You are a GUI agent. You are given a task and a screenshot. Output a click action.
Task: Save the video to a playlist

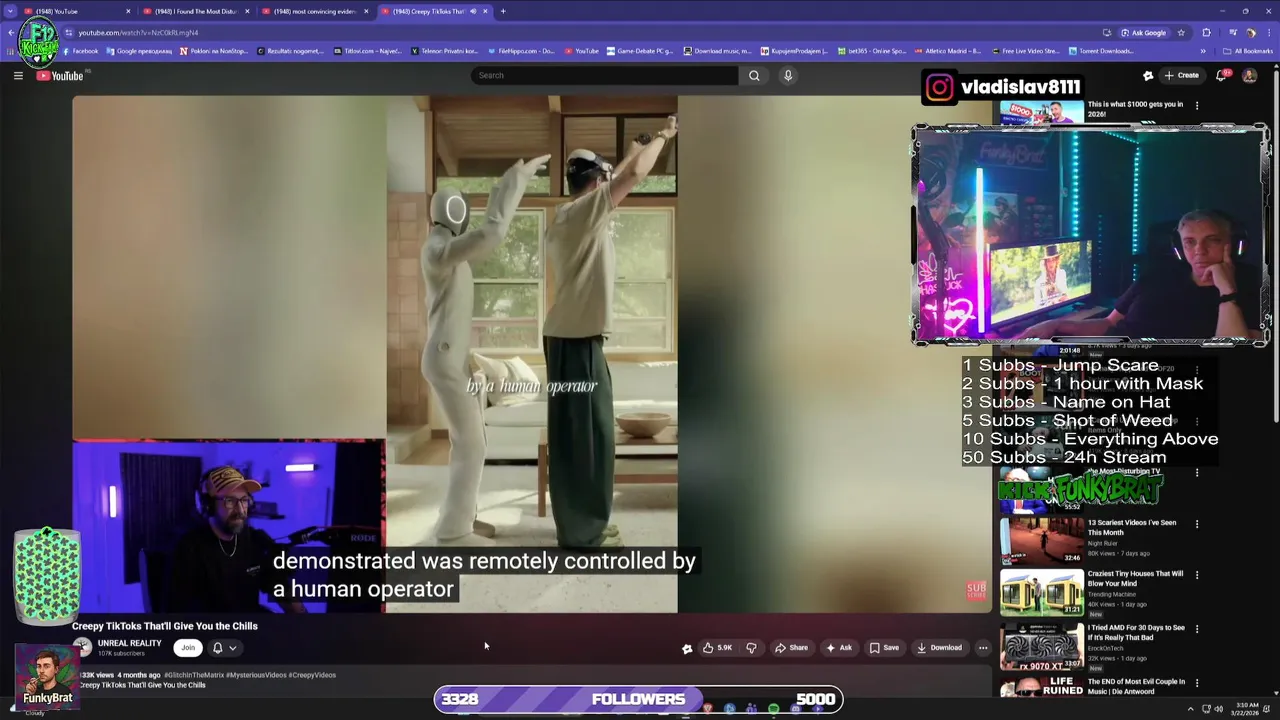click(x=884, y=648)
